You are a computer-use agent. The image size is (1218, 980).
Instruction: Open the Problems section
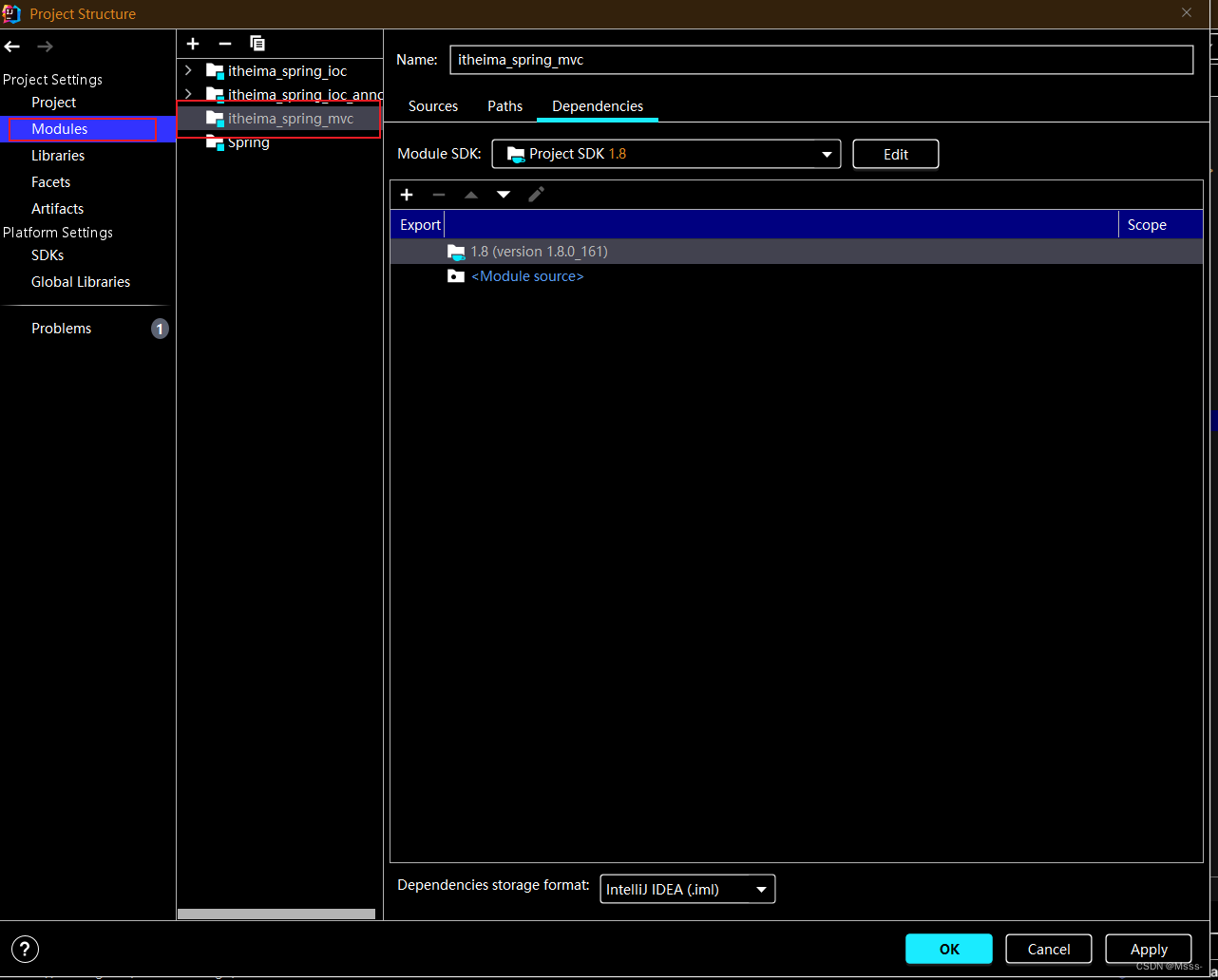tap(61, 329)
